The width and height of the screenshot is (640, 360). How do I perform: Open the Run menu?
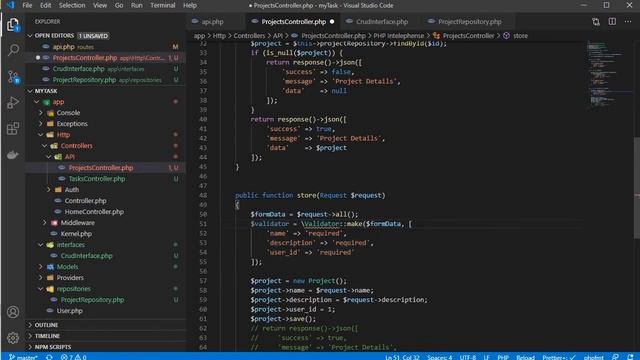[x=136, y=5]
